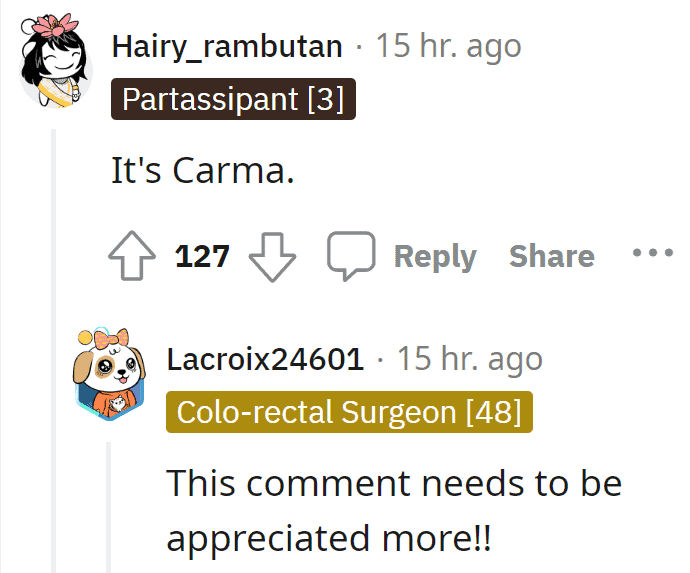Visit Hairy_rambutan's user profile link
690x573 pixels.
[227, 47]
